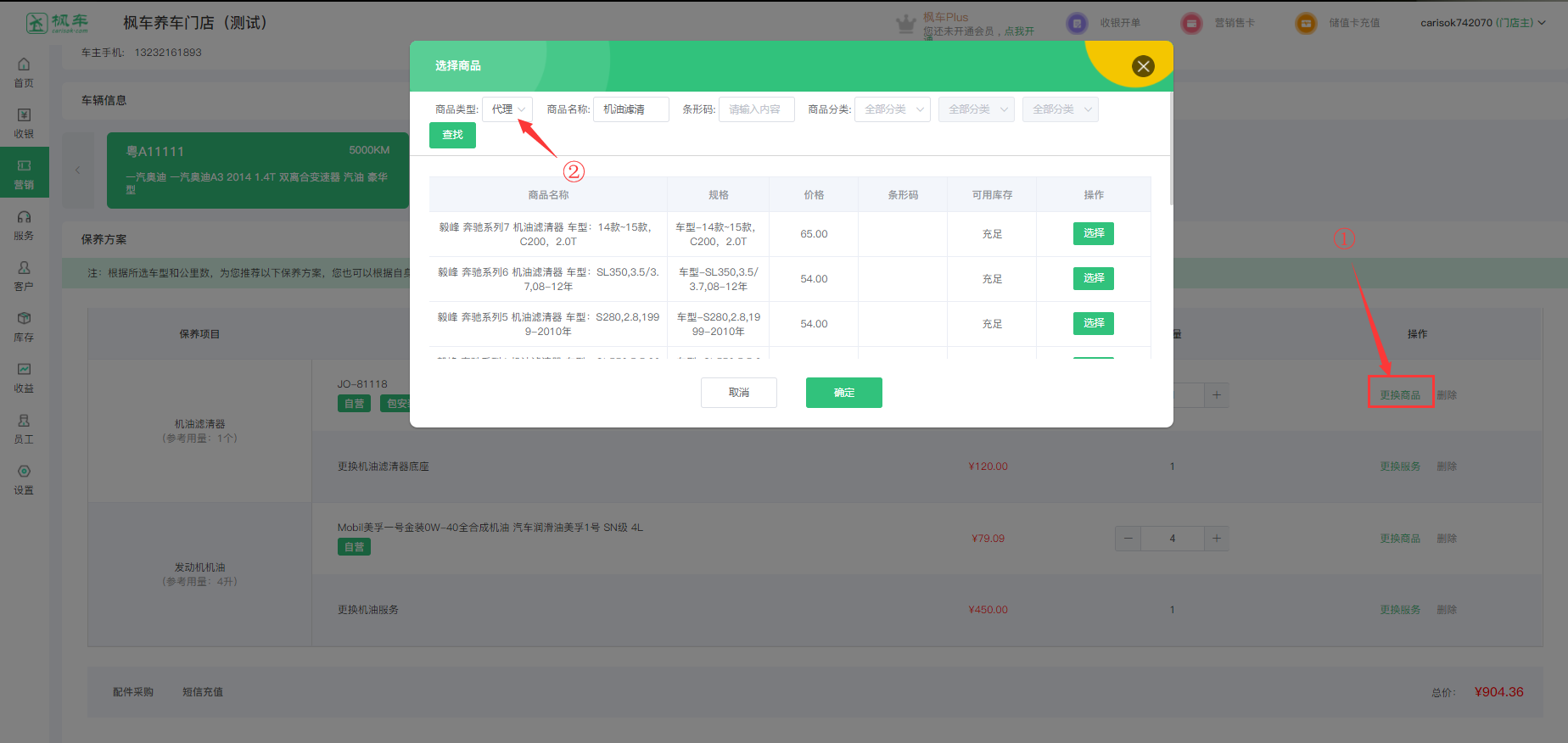Click price cell 65.00
This screenshot has height=743, width=1568.
pyautogui.click(x=814, y=234)
